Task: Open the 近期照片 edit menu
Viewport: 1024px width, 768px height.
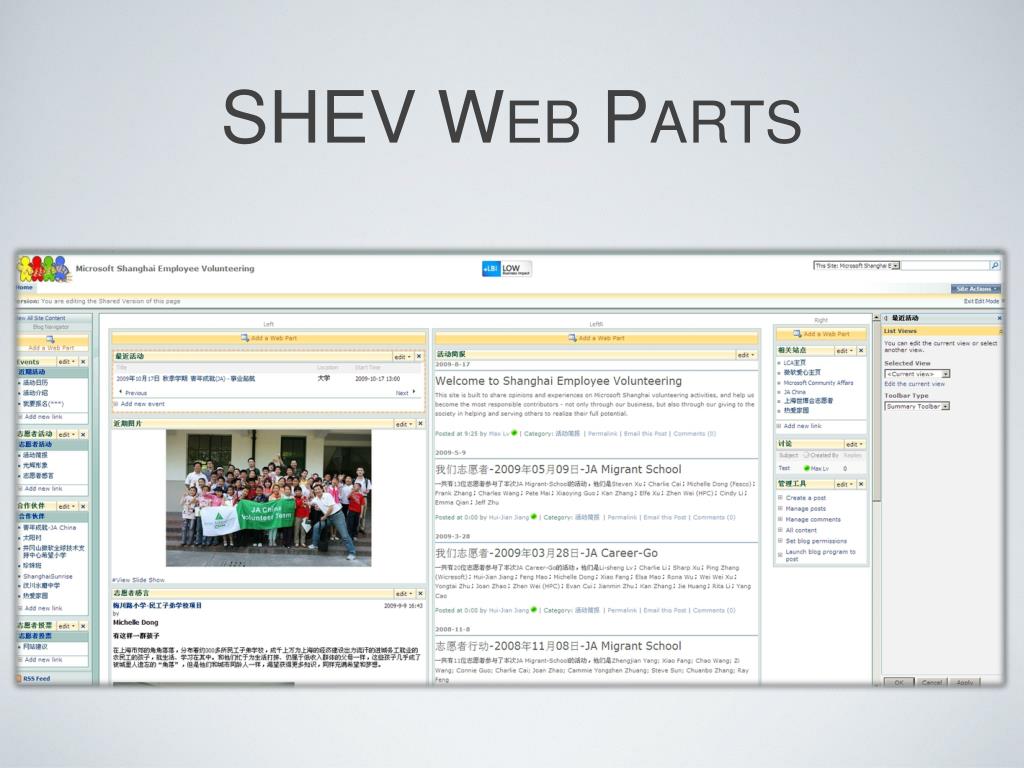Action: 404,424
